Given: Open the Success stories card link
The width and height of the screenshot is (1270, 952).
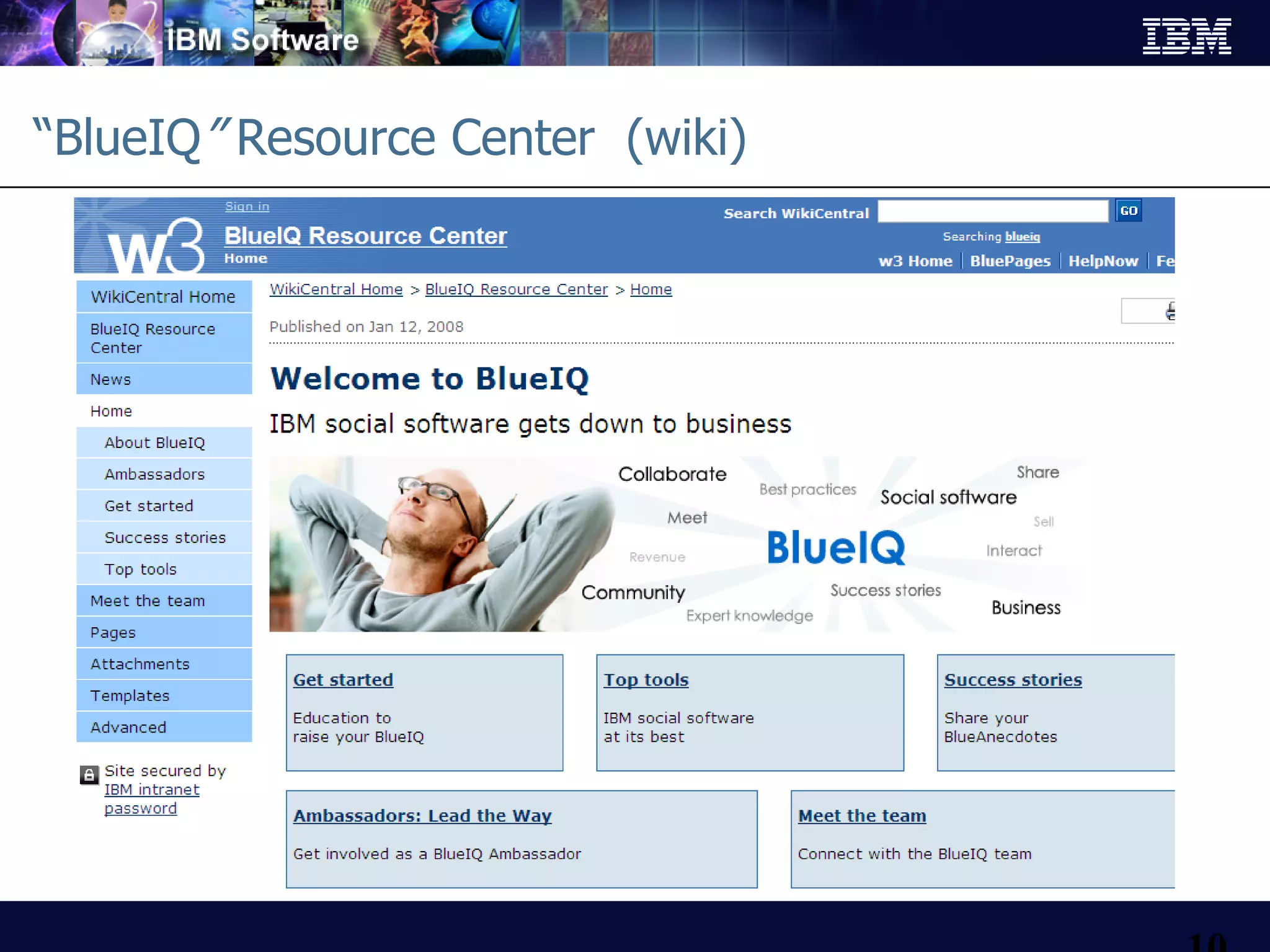Looking at the screenshot, I should (x=1013, y=680).
